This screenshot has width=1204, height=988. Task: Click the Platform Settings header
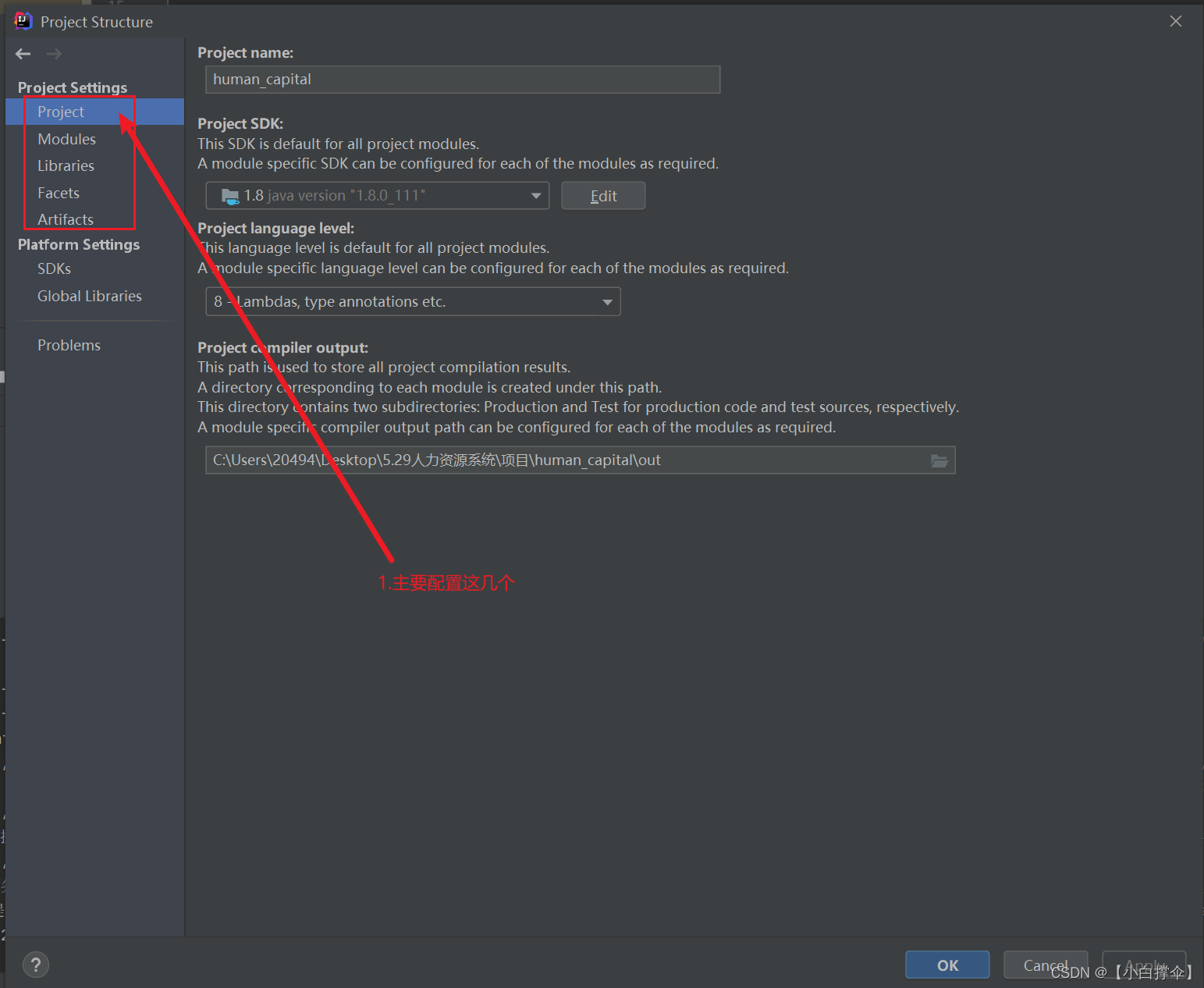click(79, 244)
